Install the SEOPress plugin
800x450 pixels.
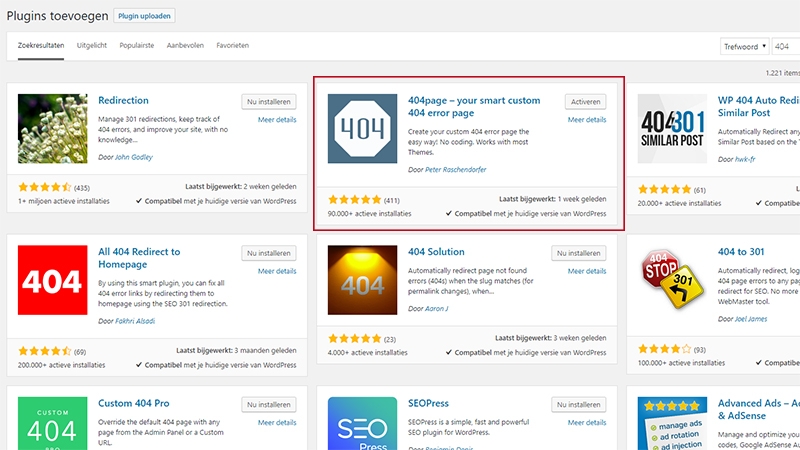[579, 405]
